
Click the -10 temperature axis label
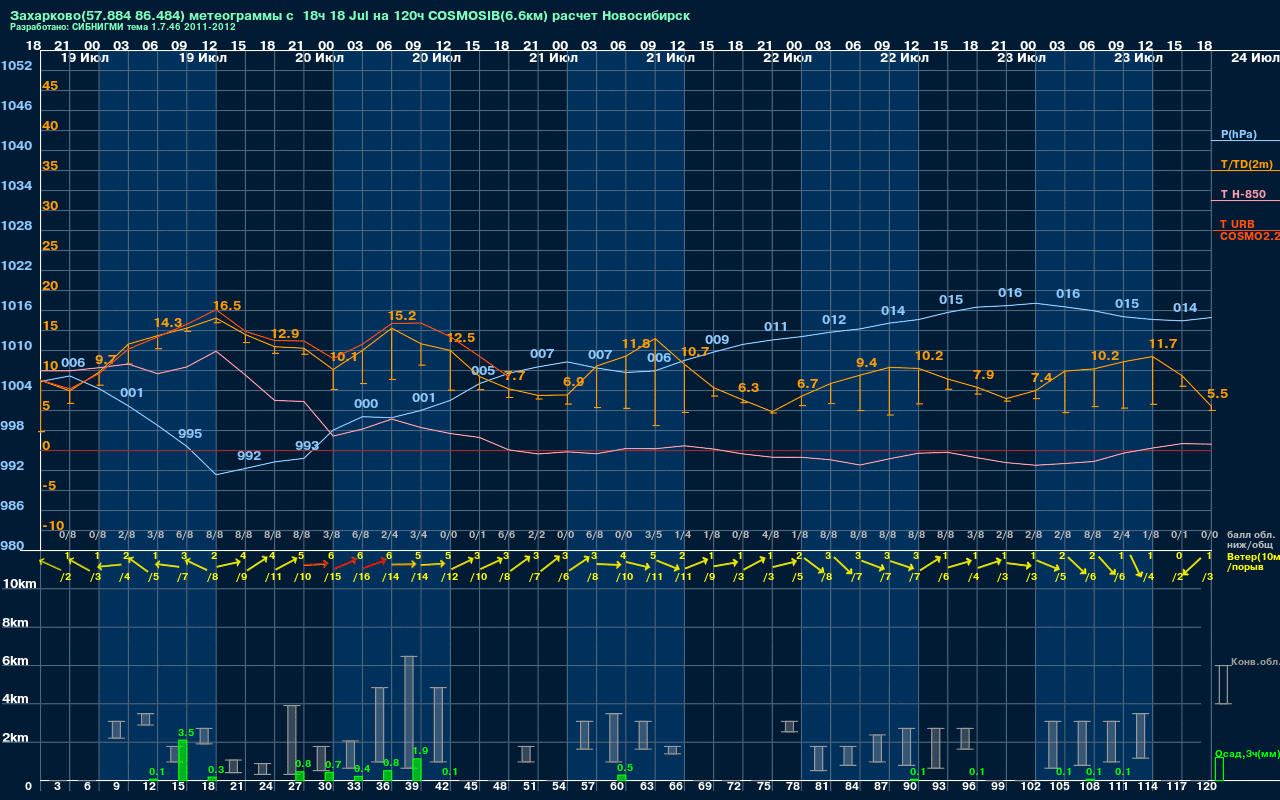pyautogui.click(x=54, y=526)
